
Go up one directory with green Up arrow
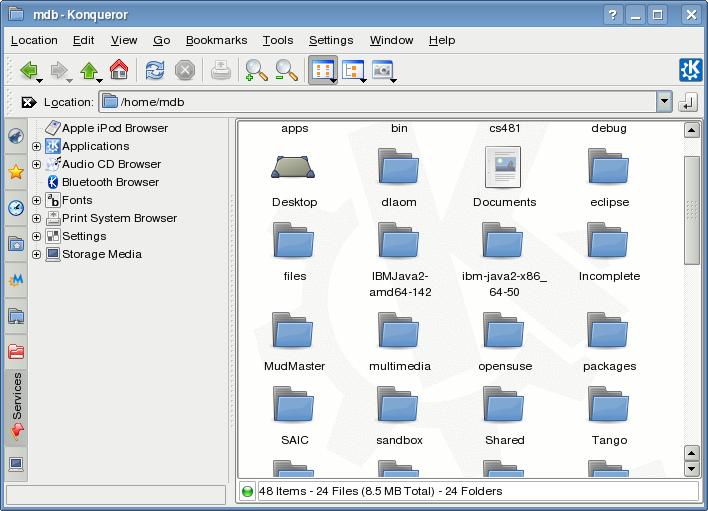88,70
